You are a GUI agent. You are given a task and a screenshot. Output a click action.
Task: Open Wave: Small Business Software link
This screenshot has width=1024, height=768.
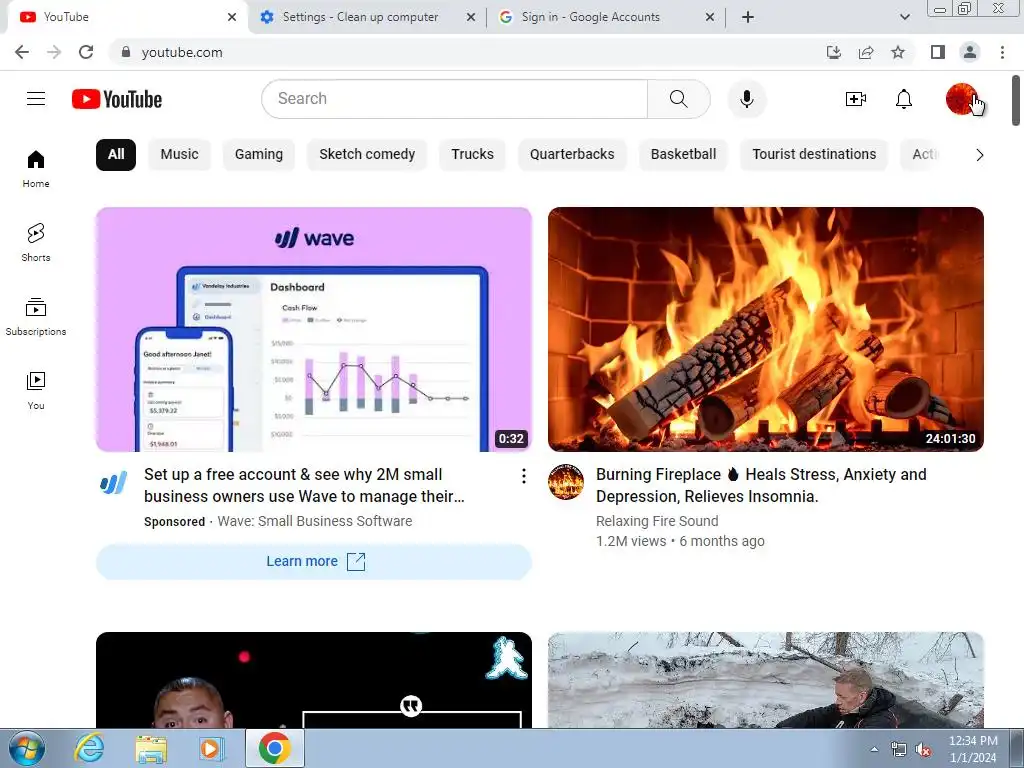coord(315,521)
